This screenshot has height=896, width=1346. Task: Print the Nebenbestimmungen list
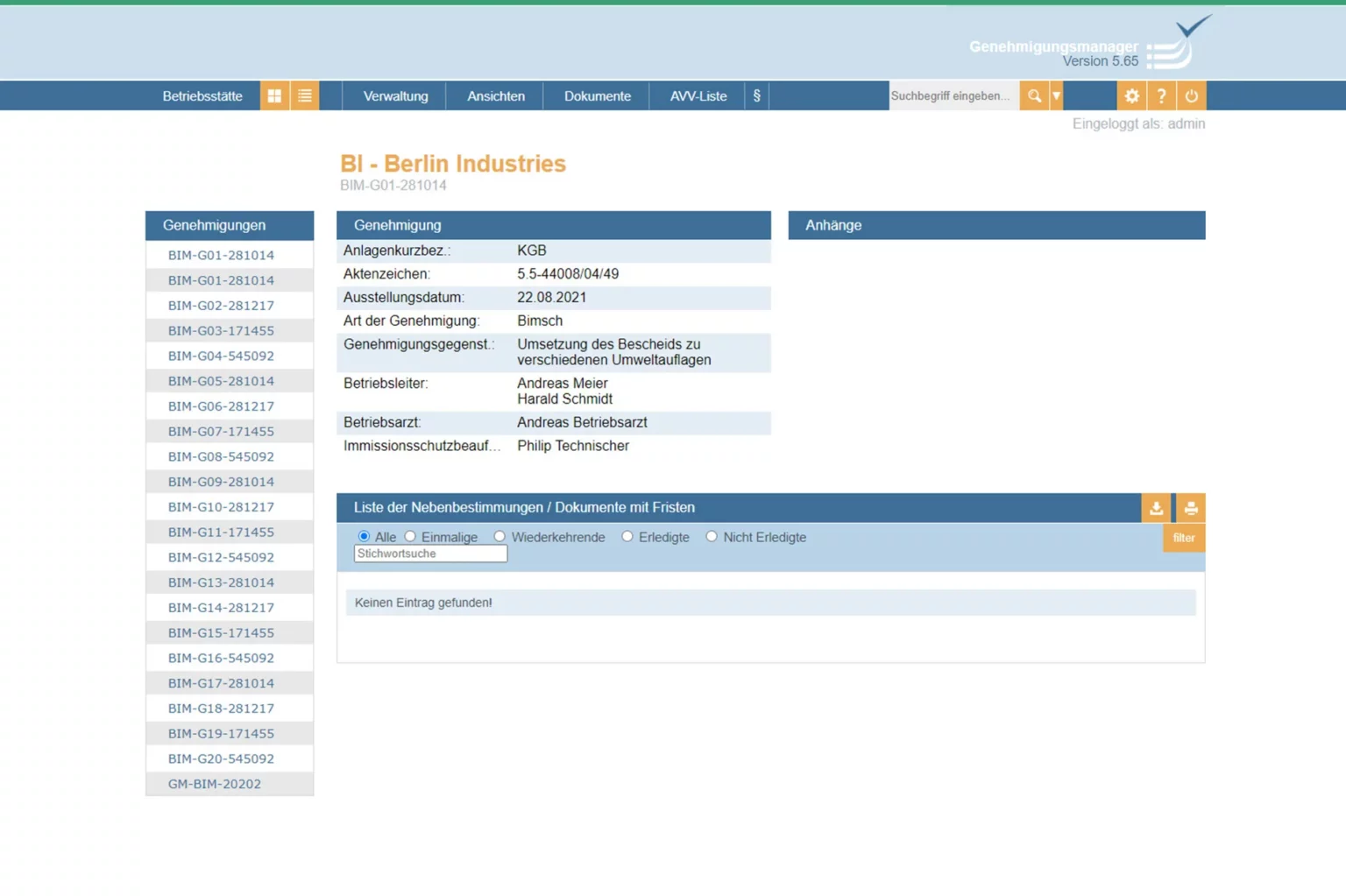point(1190,508)
